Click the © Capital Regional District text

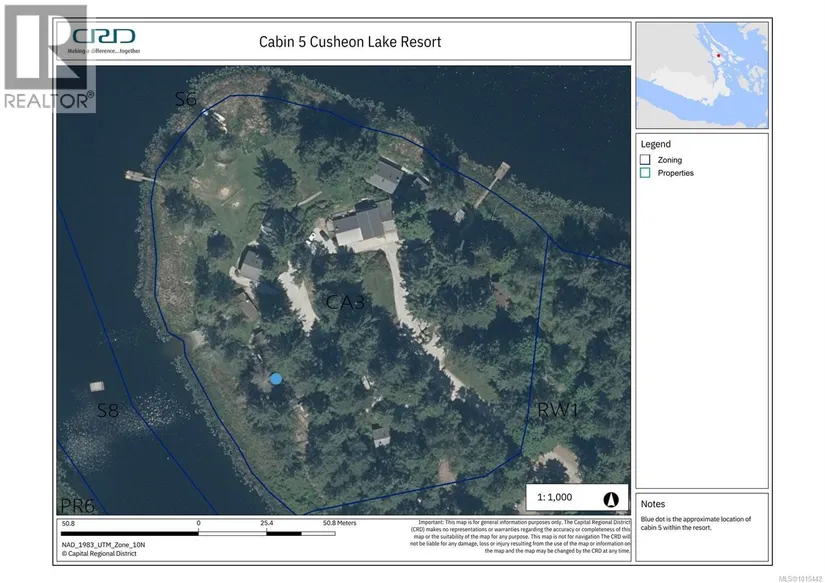(103, 552)
